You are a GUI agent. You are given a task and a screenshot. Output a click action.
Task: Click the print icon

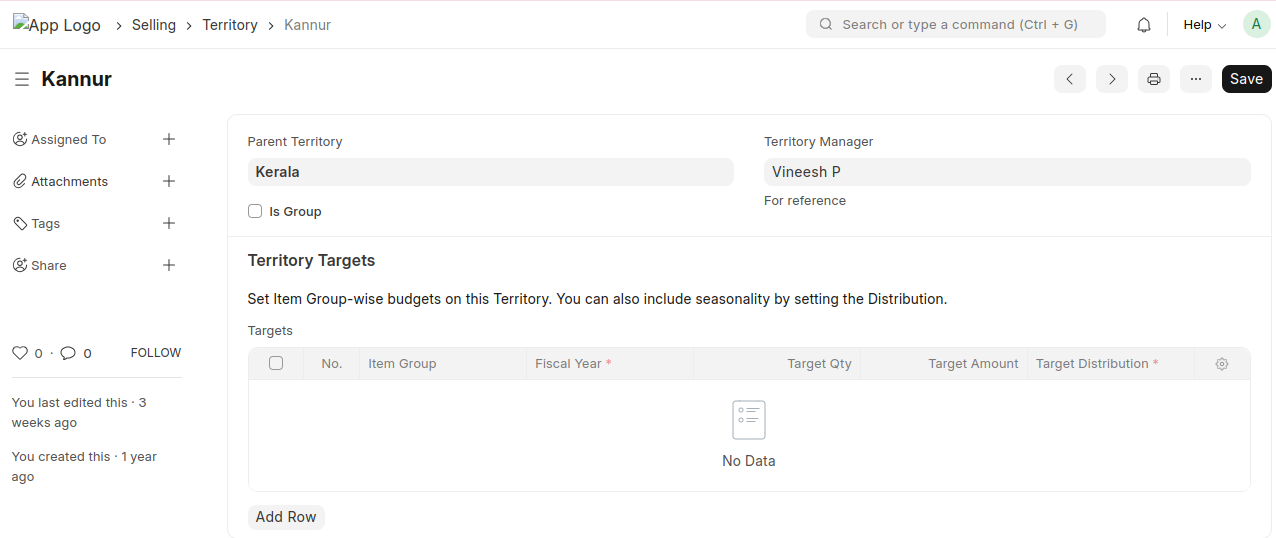coord(1154,79)
